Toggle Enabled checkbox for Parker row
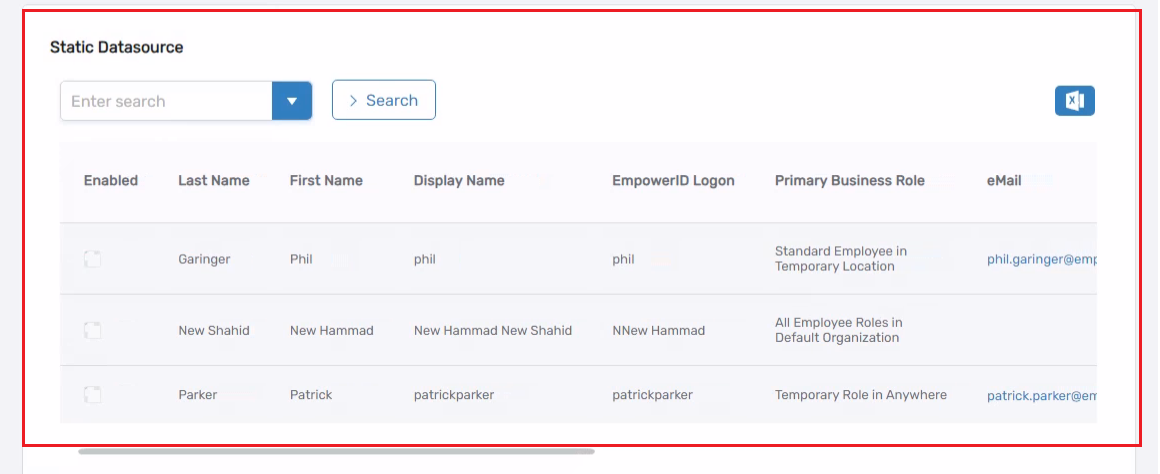 (92, 395)
